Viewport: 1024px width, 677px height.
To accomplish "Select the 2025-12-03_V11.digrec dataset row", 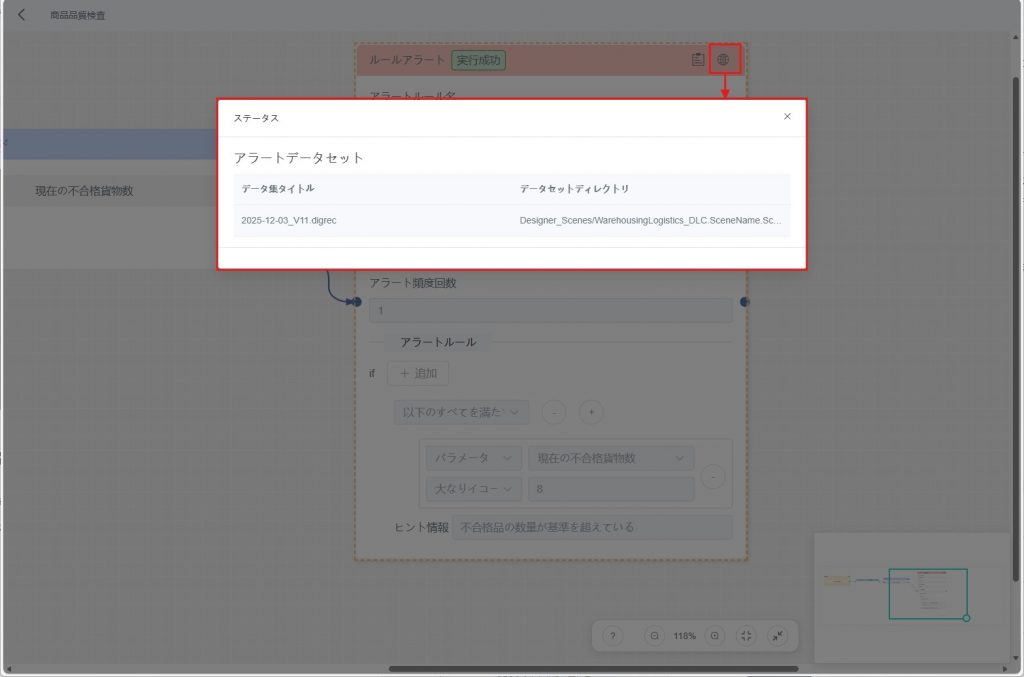I will (x=511, y=220).
